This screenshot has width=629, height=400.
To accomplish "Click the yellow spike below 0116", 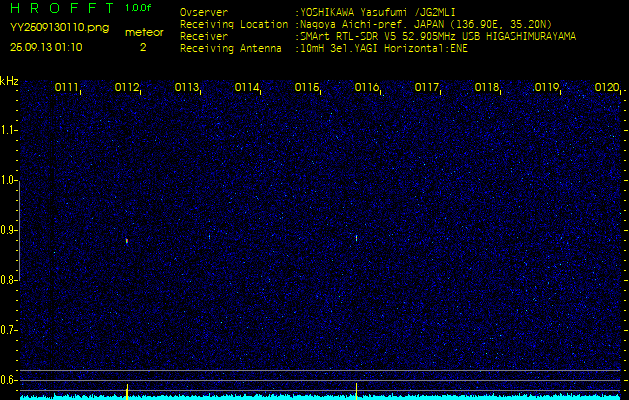I will pos(357,389).
